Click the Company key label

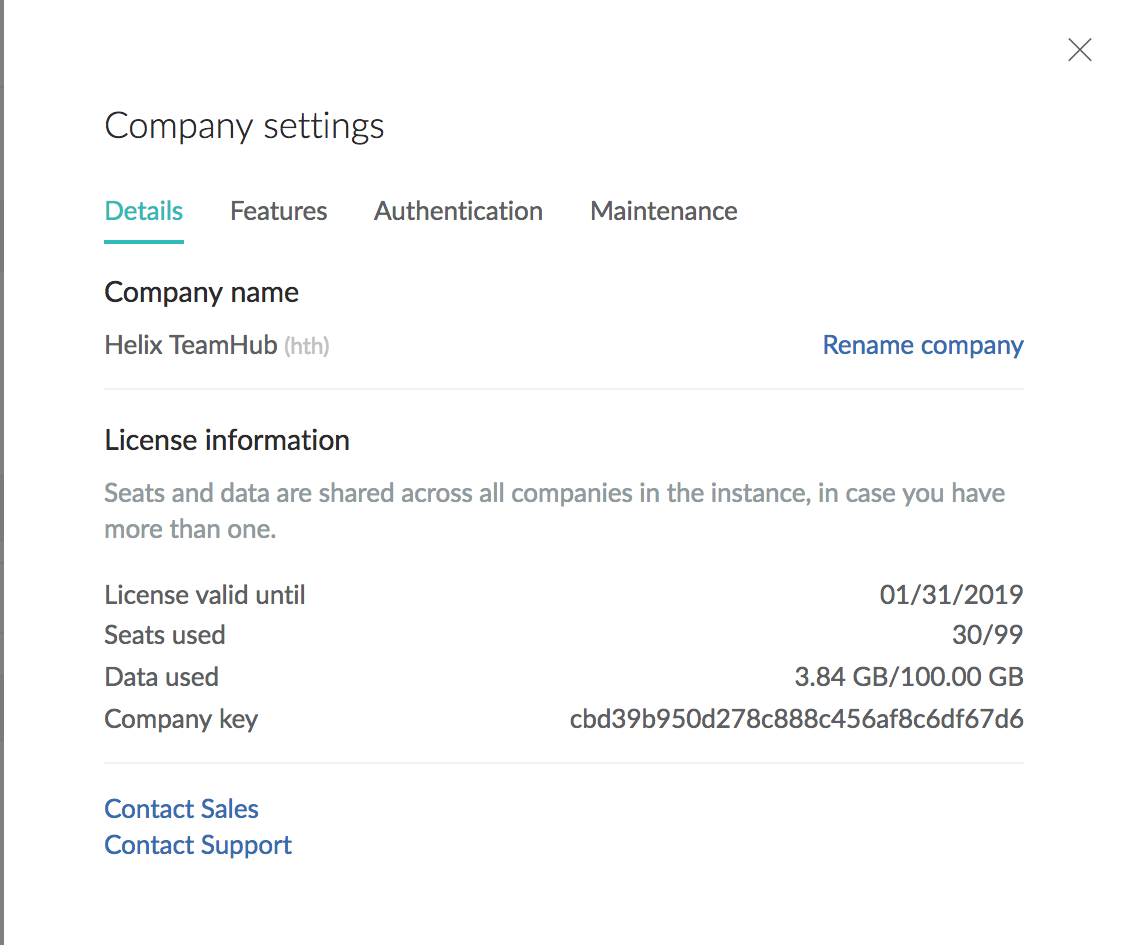tap(181, 718)
